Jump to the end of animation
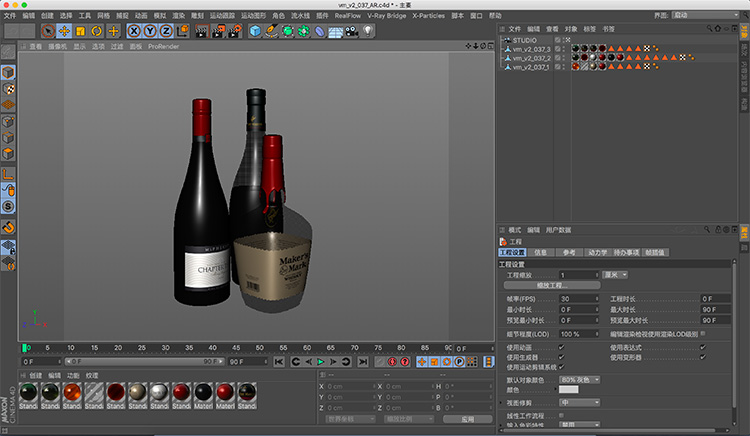Image resolution: width=750 pixels, height=436 pixels. (363, 362)
